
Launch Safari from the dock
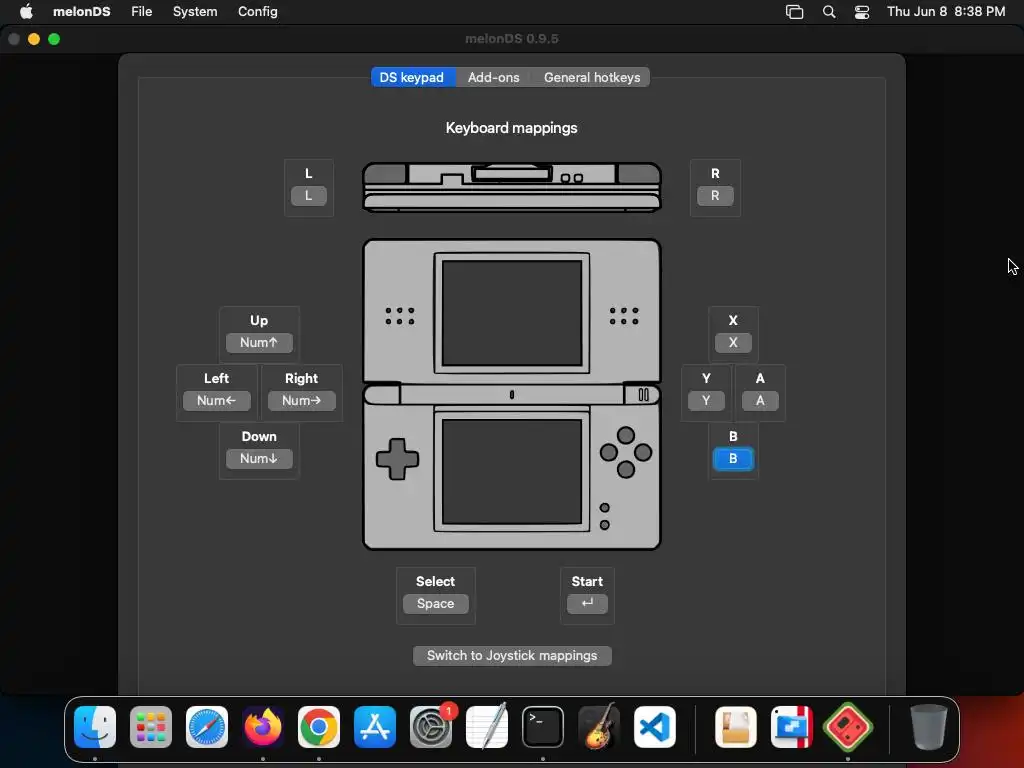(x=207, y=727)
